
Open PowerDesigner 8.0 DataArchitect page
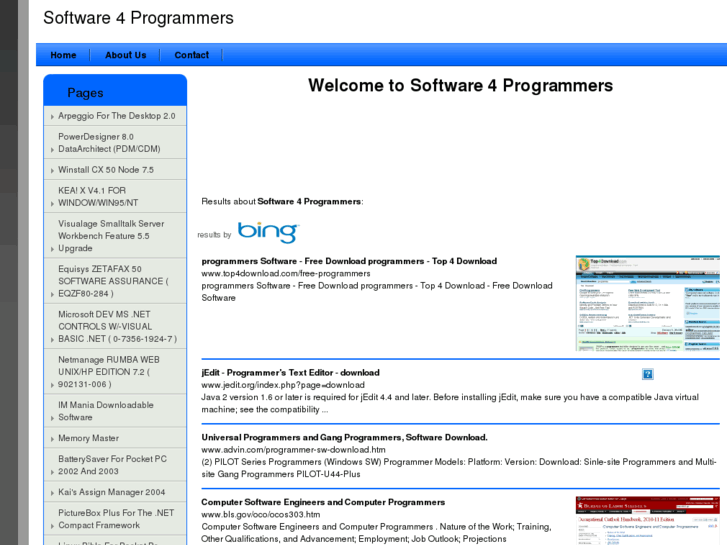[109, 143]
